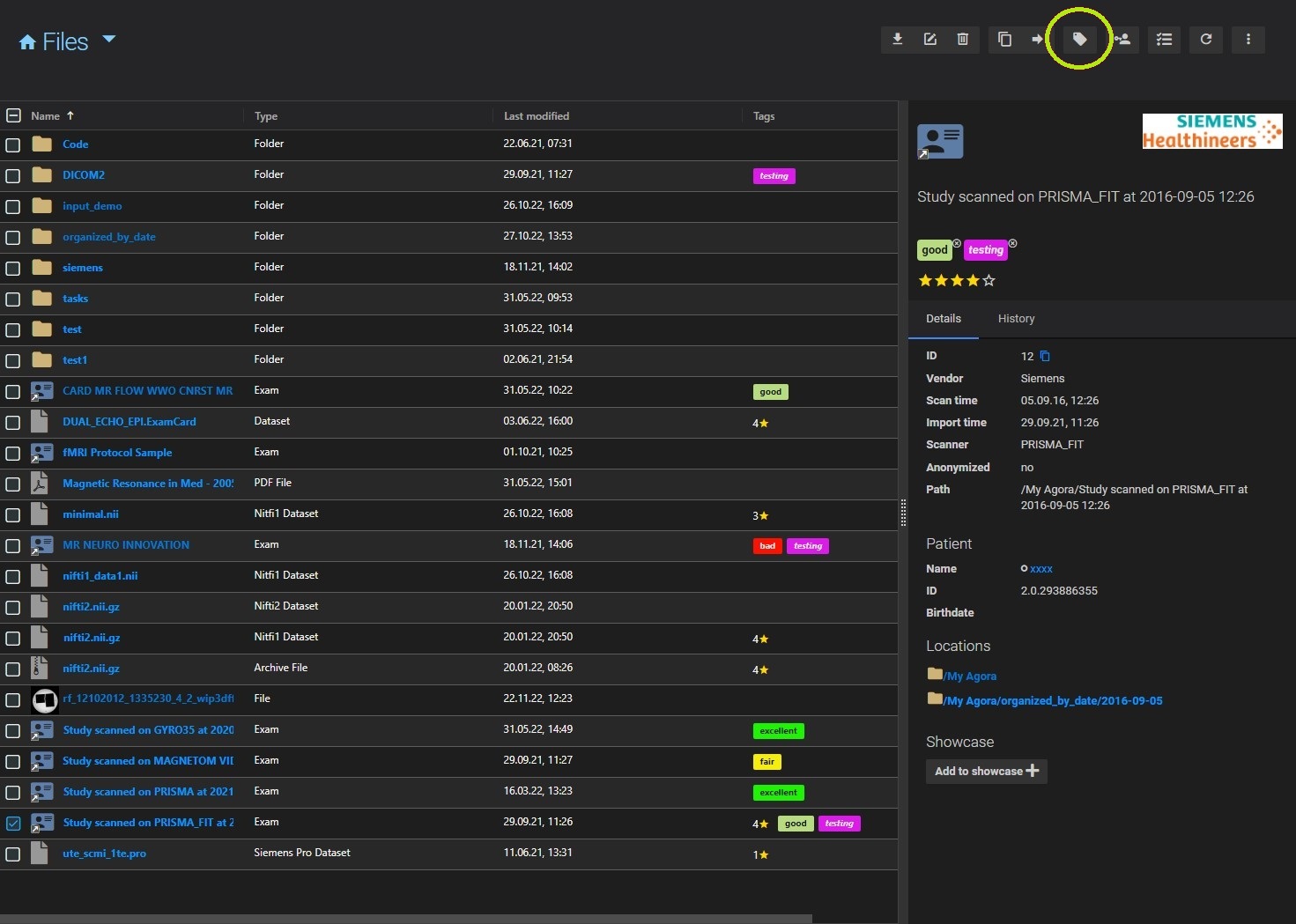
Task: Open the three-dot more options menu
Action: [1248, 39]
